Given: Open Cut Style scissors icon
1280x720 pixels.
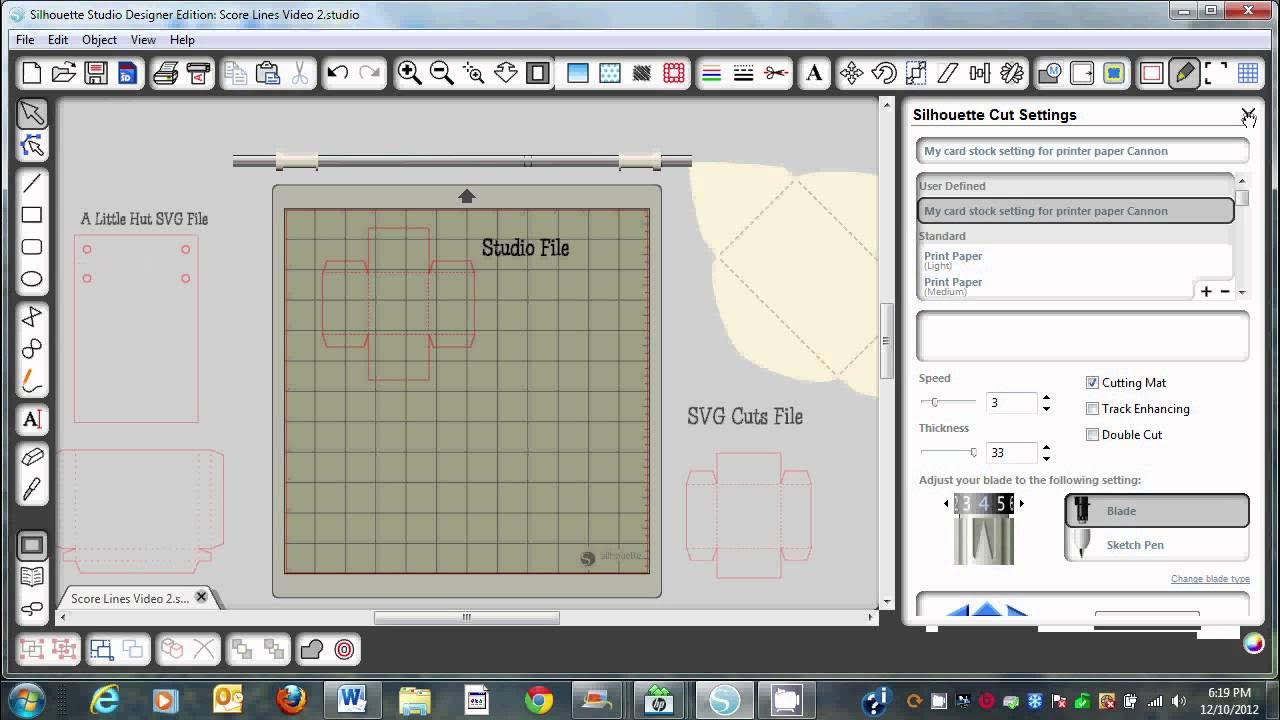Looking at the screenshot, I should [775, 73].
